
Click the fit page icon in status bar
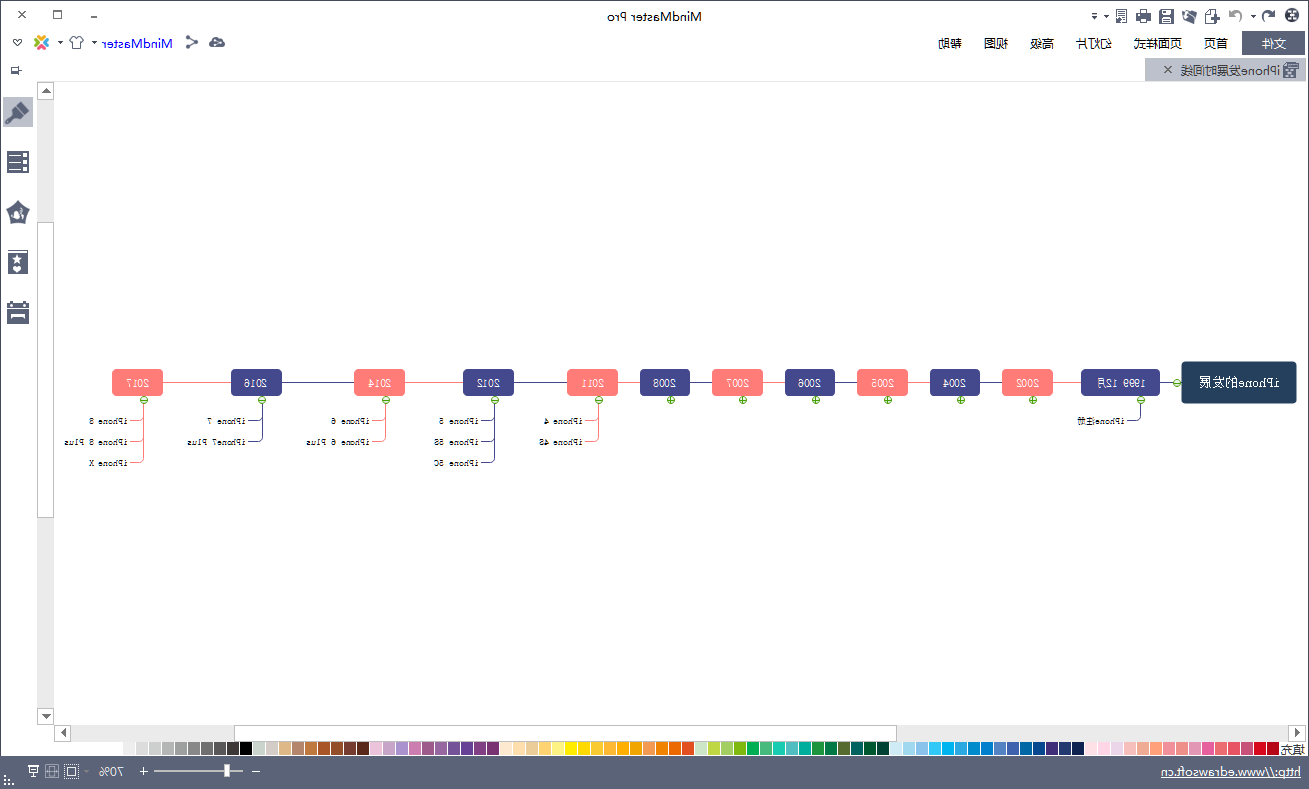click(x=71, y=771)
